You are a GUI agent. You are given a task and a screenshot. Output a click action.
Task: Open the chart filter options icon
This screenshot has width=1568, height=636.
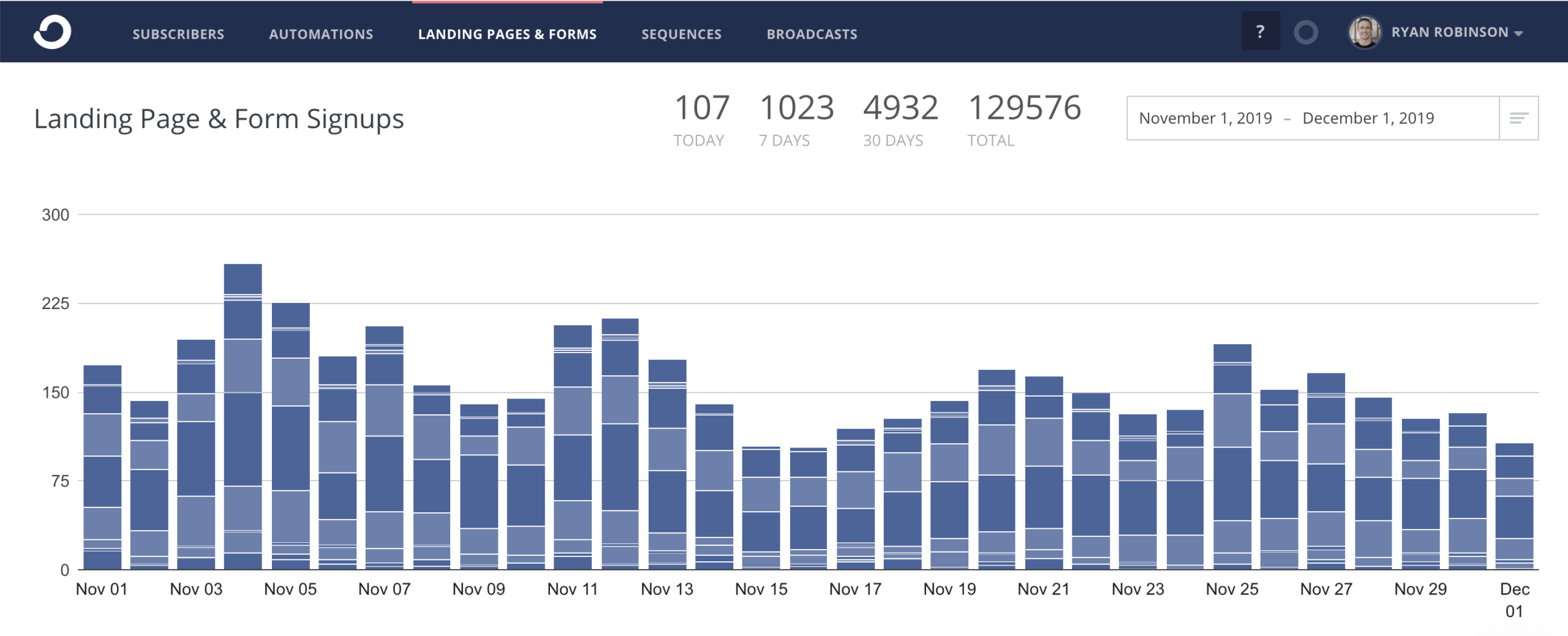tap(1520, 118)
